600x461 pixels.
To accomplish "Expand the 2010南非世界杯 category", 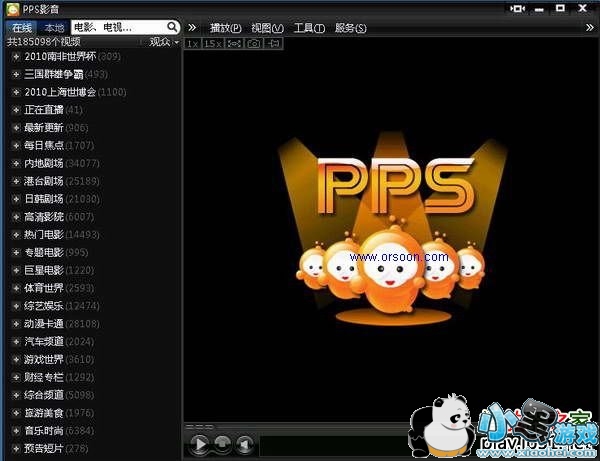I will tap(16, 57).
